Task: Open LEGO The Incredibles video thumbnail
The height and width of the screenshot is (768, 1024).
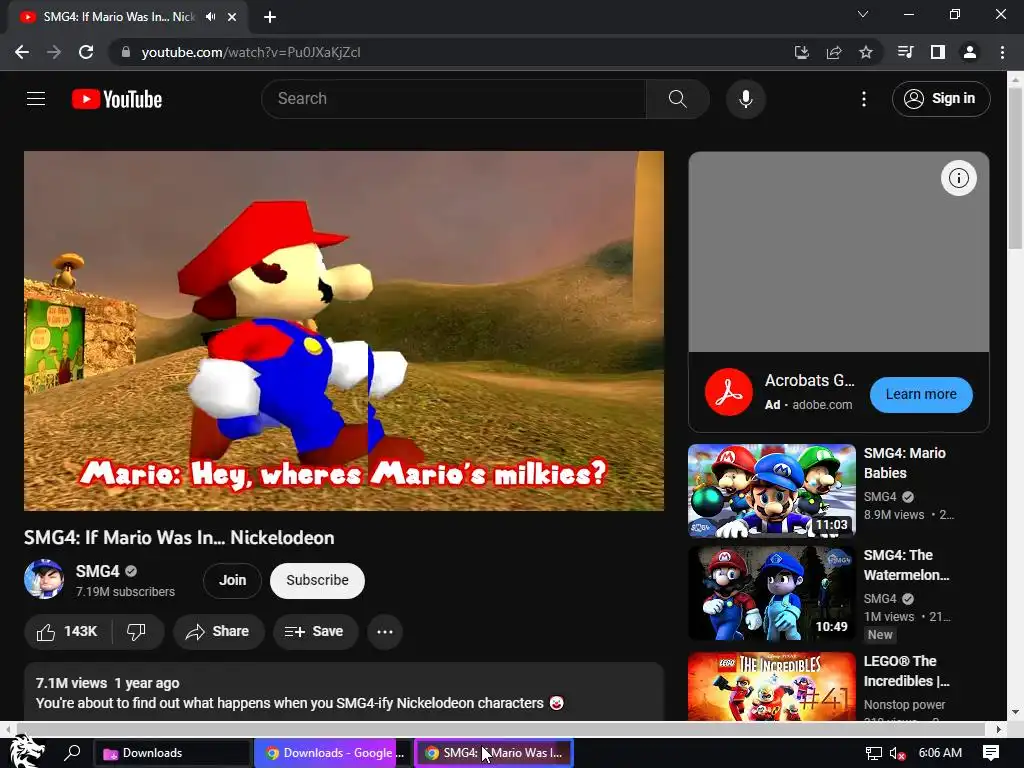Action: [x=771, y=686]
